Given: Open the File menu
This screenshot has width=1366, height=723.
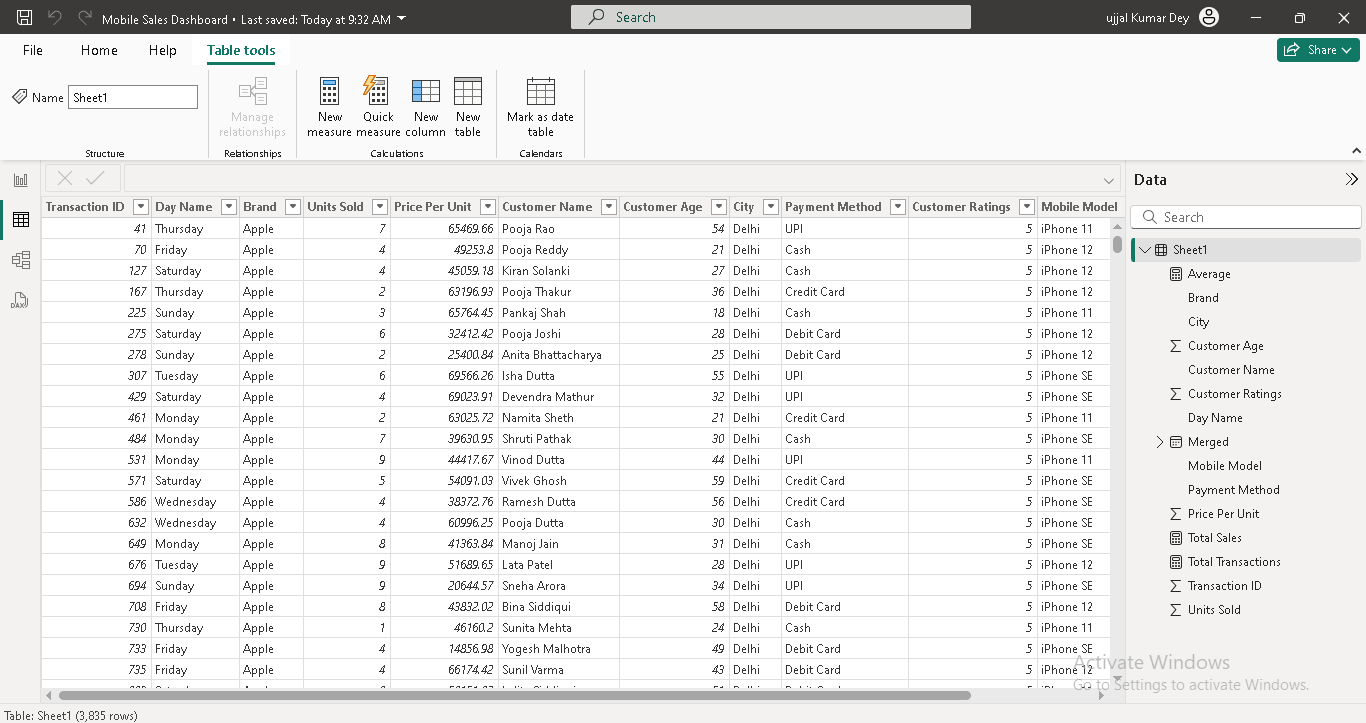Looking at the screenshot, I should [33, 50].
